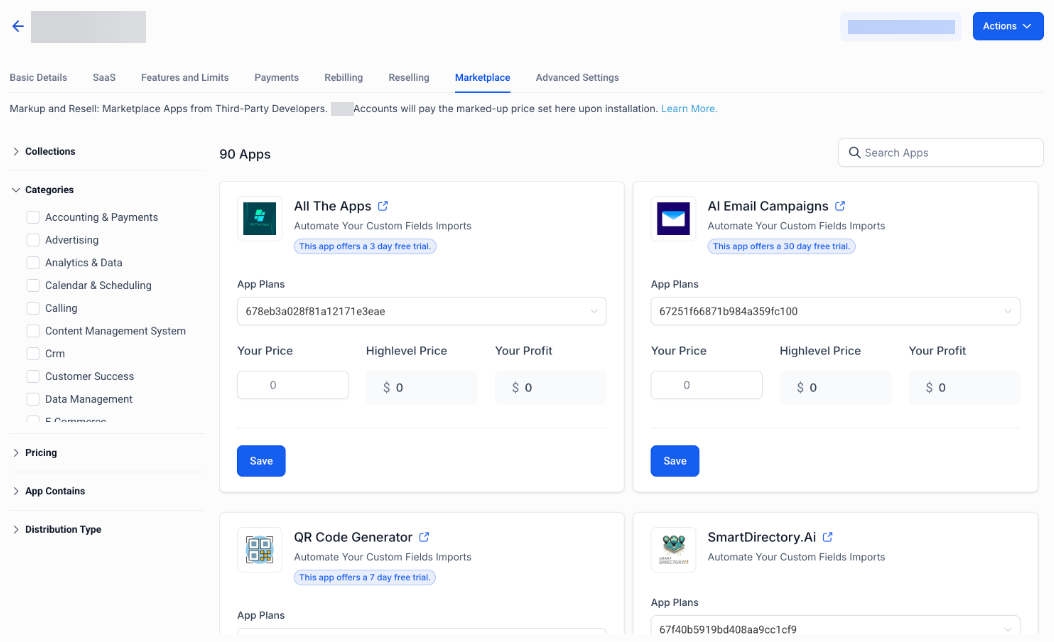Click the 7 day free trial badge
The image size is (1054, 642).
click(364, 577)
